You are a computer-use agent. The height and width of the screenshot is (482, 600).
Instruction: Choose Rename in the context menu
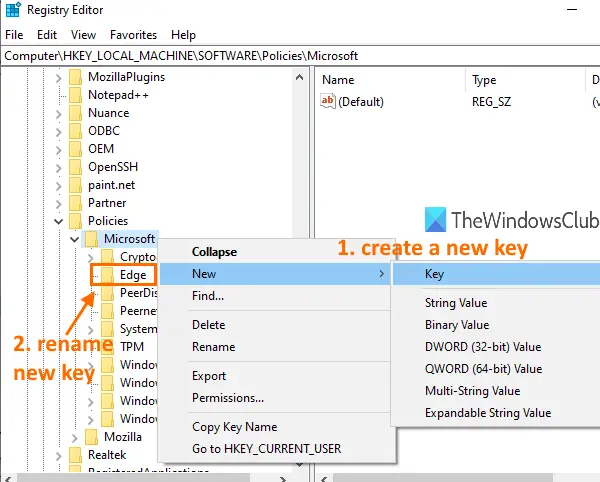(276, 347)
